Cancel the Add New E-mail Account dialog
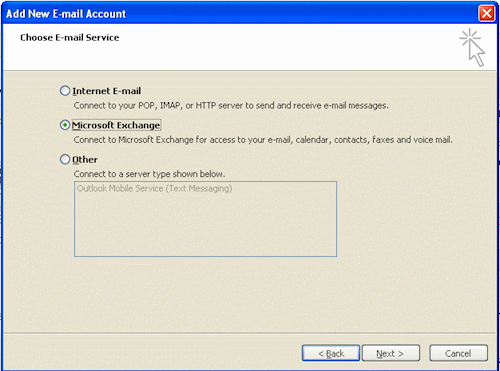 tap(459, 353)
